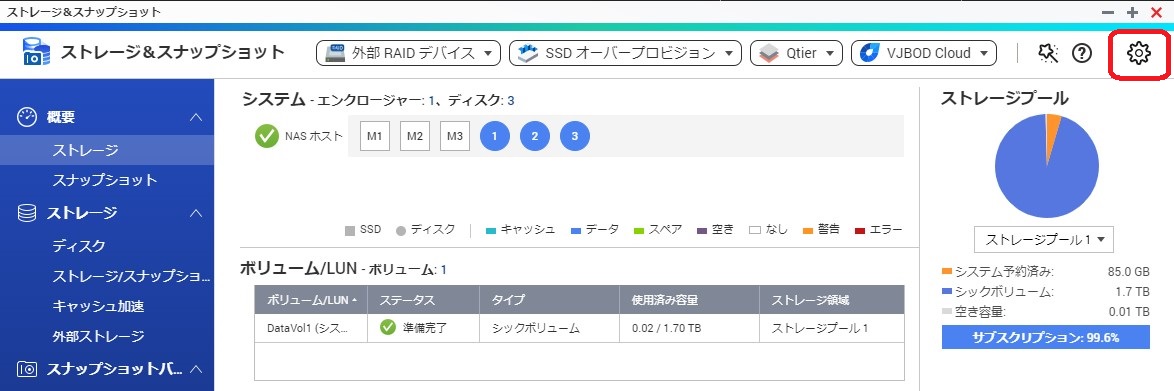Click the サブスクリプション 99.6% bar
Screen dimensions: 1174x391
[x=1045, y=337]
